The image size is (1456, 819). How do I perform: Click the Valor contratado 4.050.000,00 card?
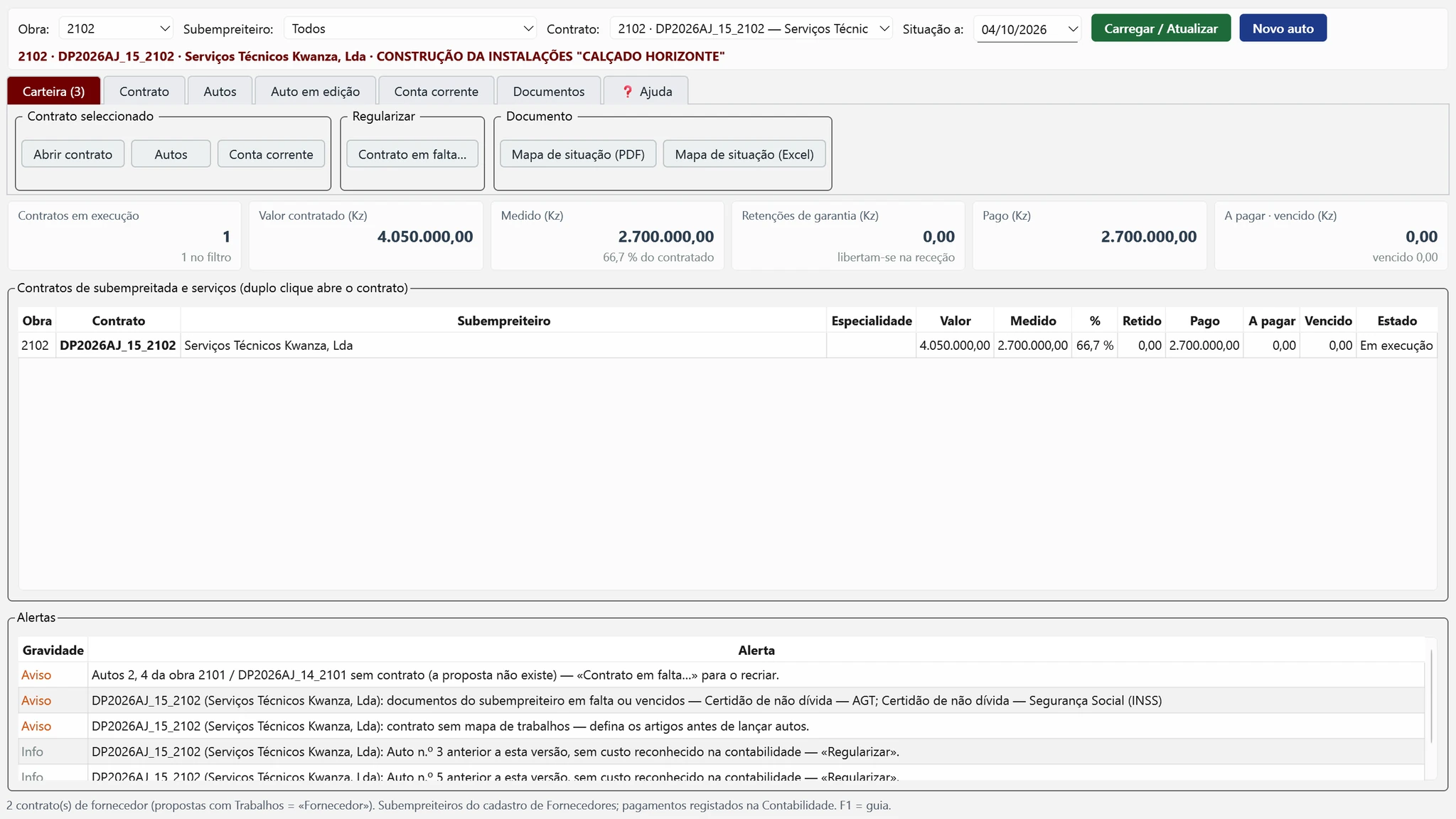tap(366, 236)
